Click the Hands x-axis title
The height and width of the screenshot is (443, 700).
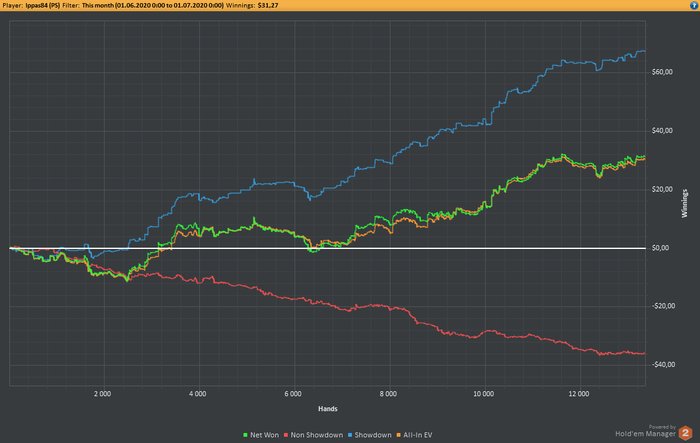328,409
